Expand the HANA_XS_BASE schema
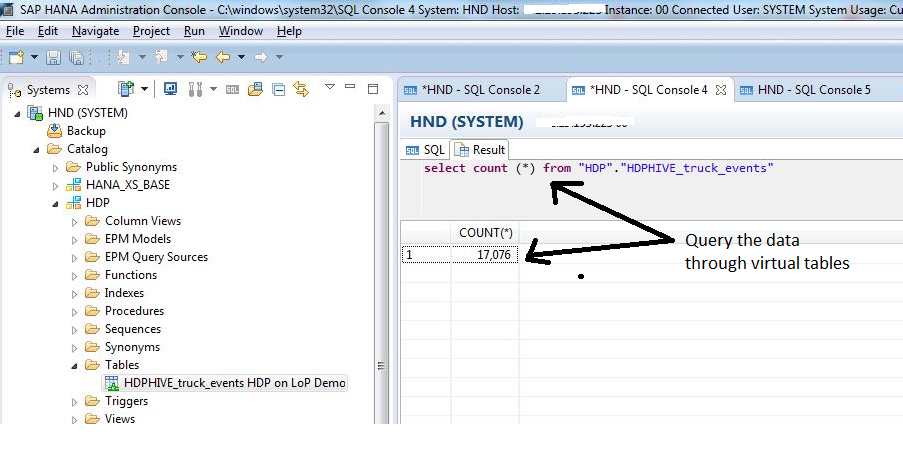This screenshot has height=454, width=903. click(55, 186)
